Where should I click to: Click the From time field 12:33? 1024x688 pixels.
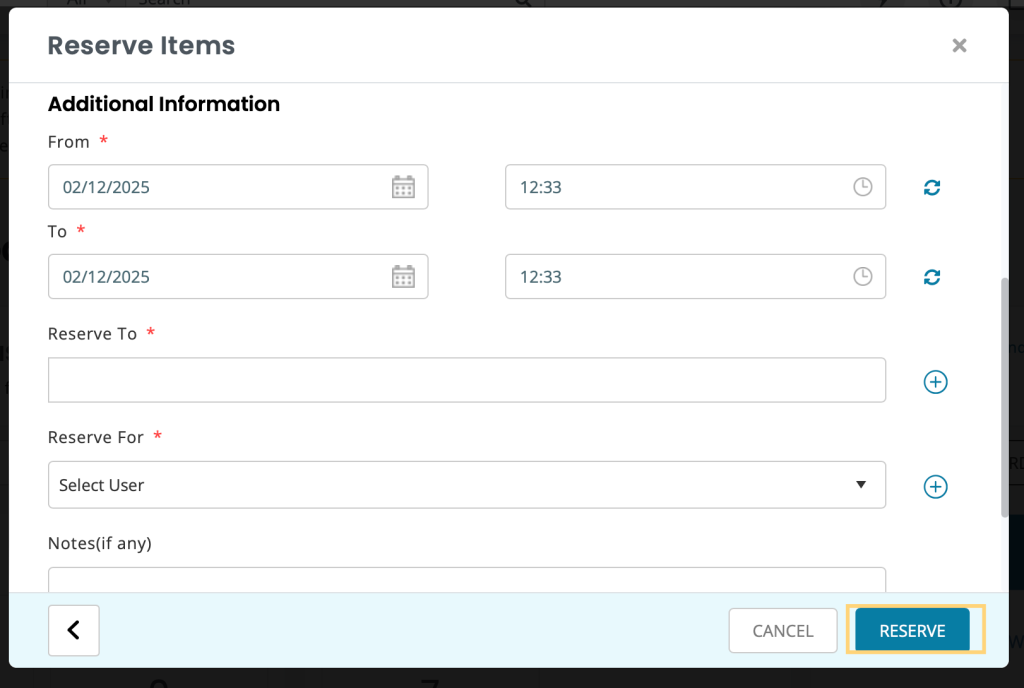695,187
